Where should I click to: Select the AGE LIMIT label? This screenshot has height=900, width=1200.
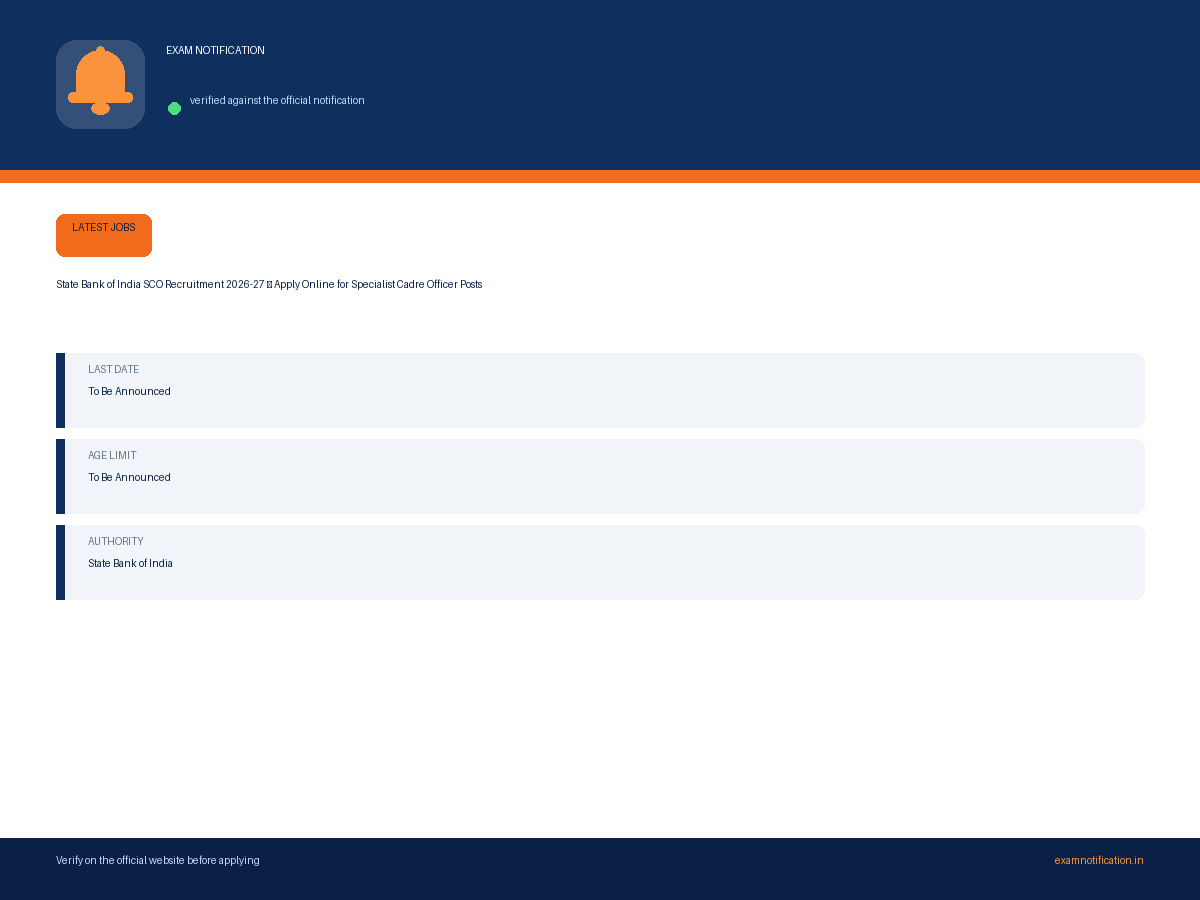112,456
